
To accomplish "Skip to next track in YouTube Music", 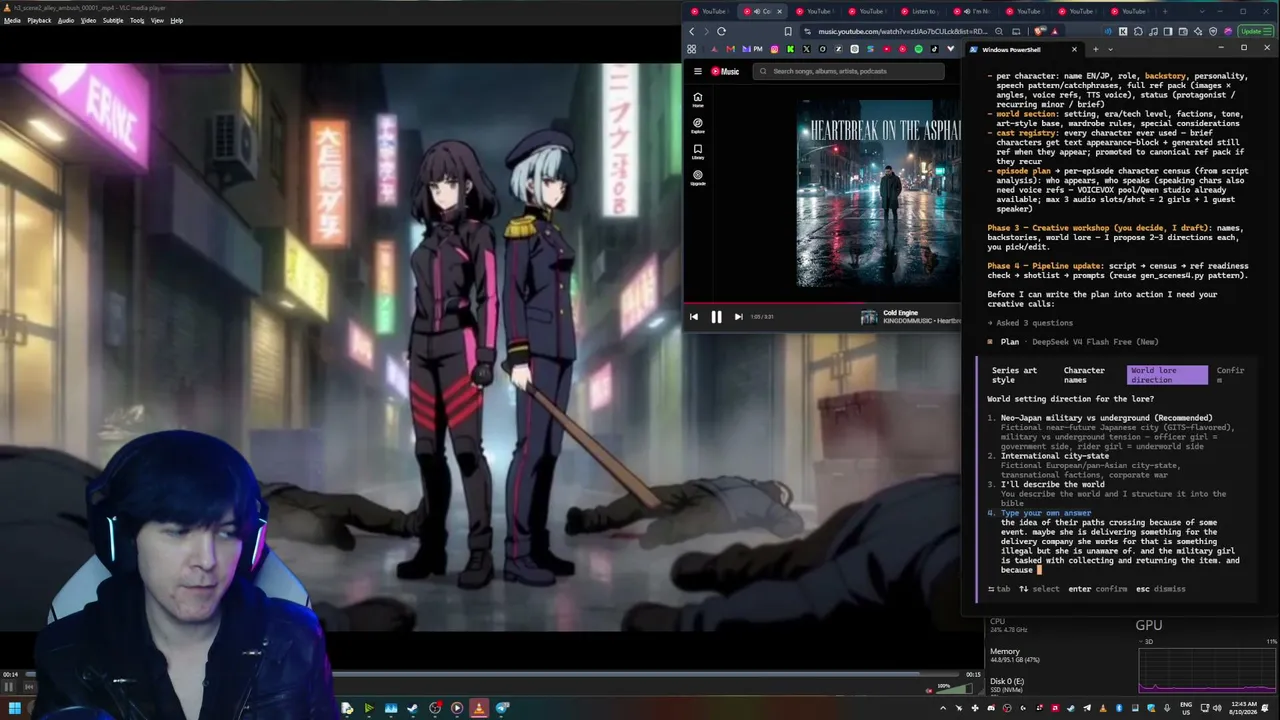I will 738,317.
